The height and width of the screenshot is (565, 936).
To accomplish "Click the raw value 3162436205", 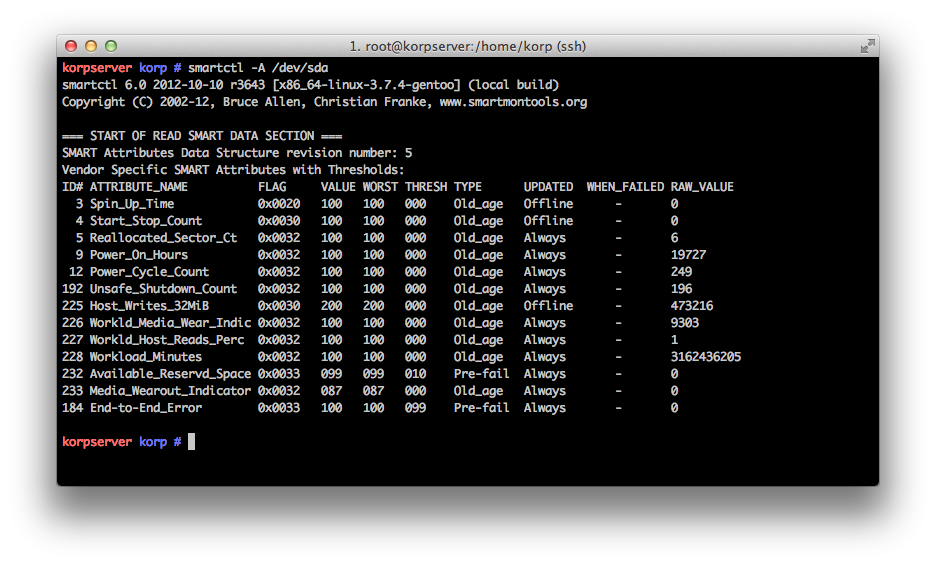I will [x=706, y=357].
